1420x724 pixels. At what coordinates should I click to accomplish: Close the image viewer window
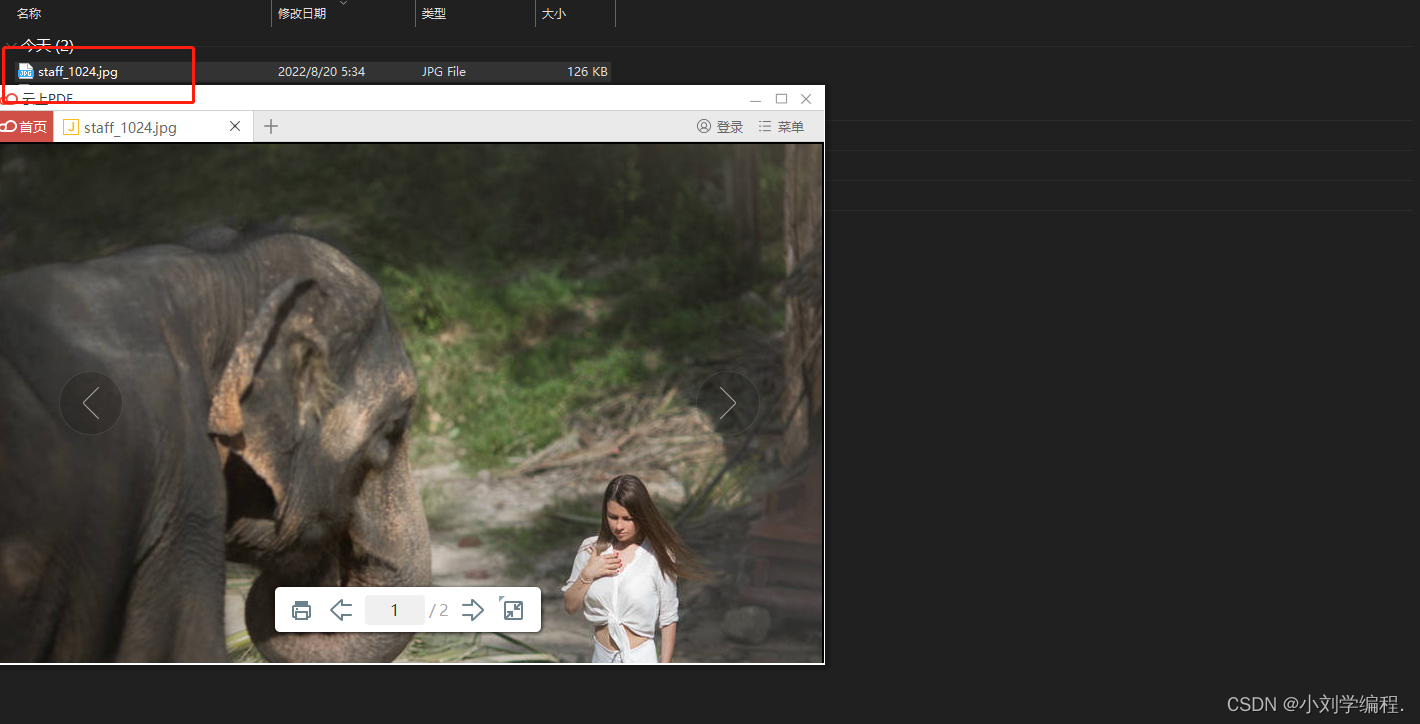point(806,98)
